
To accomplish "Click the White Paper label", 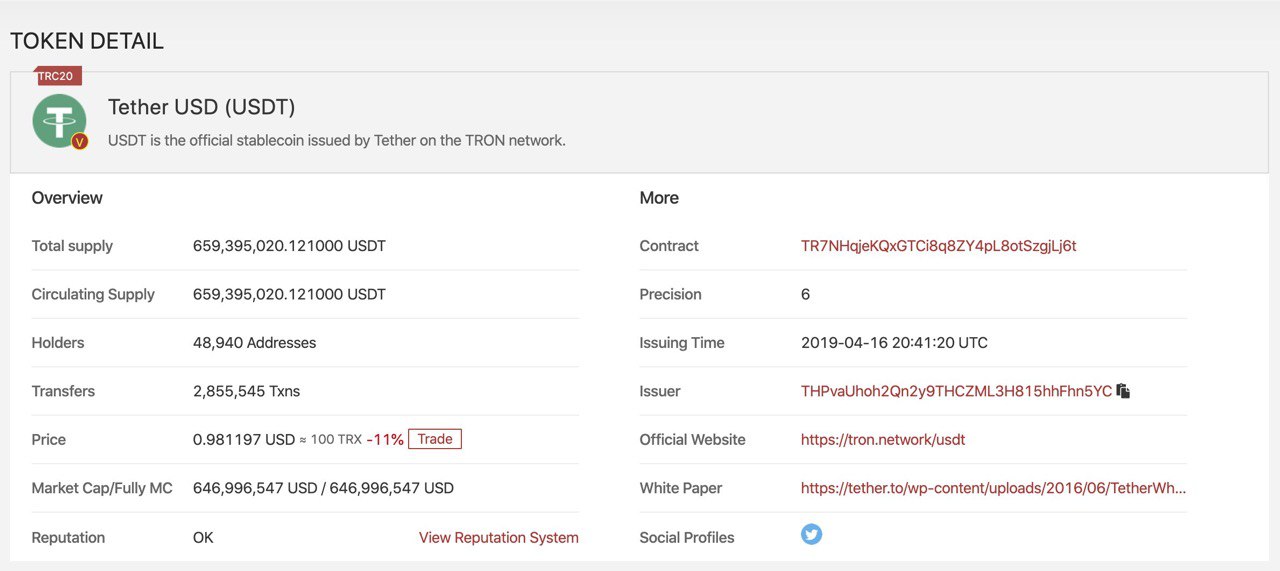I will [681, 488].
